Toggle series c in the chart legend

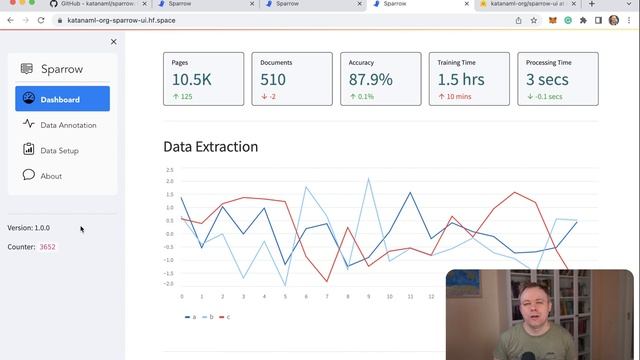(x=224, y=317)
